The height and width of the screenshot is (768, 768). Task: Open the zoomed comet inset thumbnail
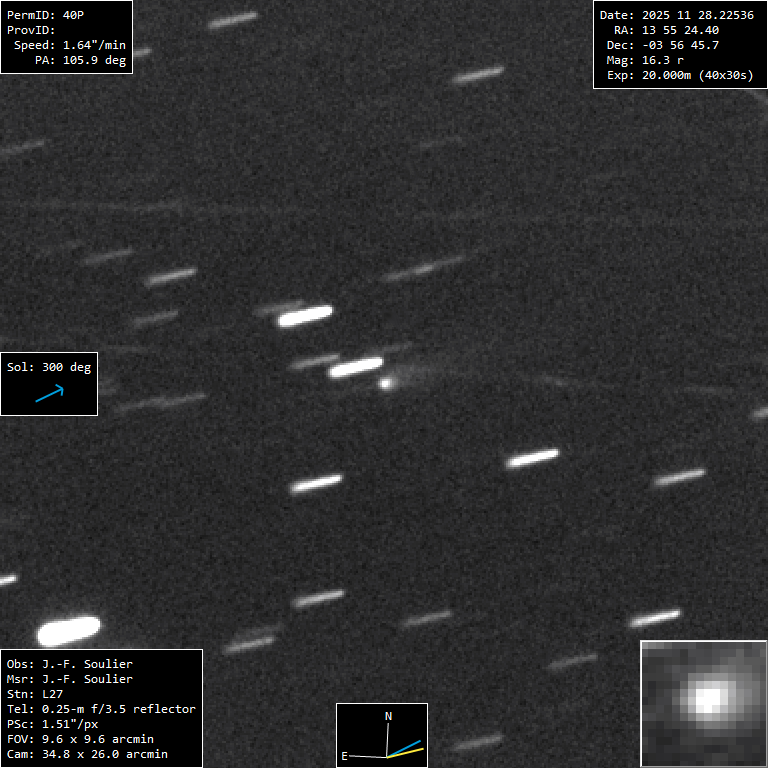703,703
